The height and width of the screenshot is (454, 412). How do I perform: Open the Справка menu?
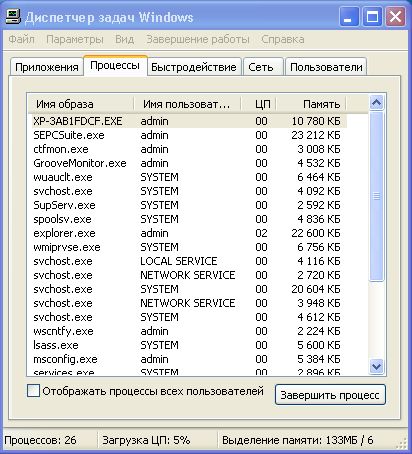[283, 39]
